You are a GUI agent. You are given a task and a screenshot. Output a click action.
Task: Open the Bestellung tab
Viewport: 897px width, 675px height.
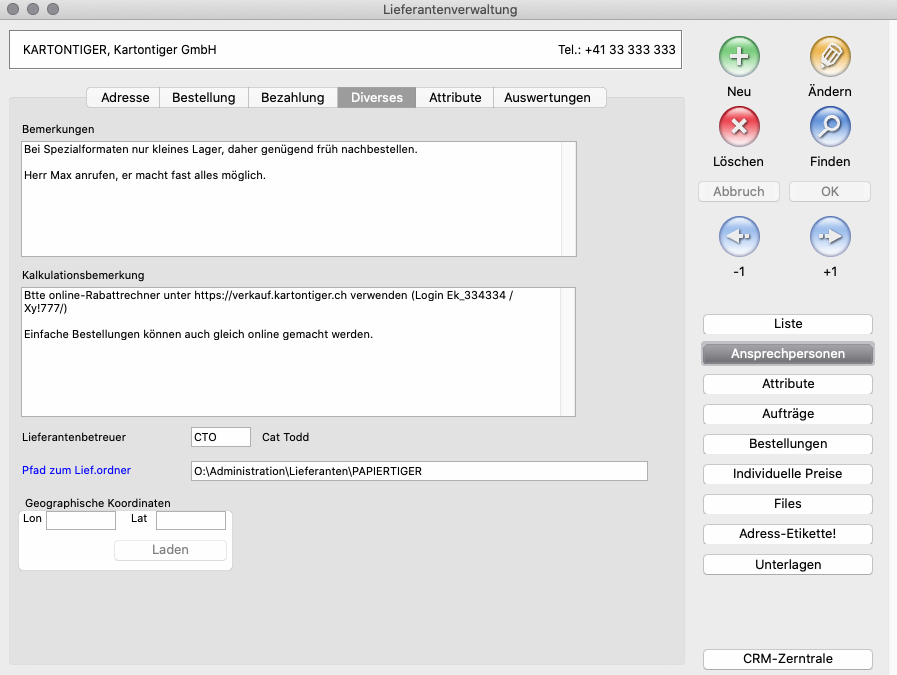(204, 97)
